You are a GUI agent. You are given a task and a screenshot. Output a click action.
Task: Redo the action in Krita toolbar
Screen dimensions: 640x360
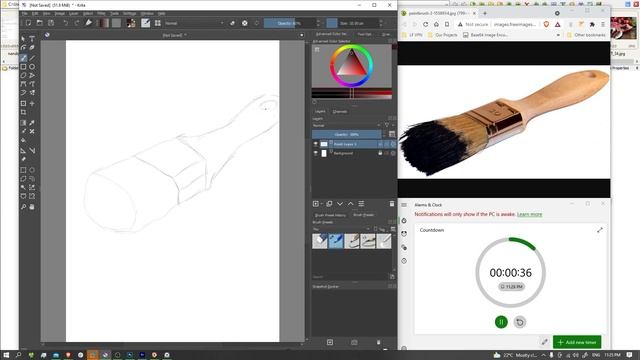click(x=77, y=23)
